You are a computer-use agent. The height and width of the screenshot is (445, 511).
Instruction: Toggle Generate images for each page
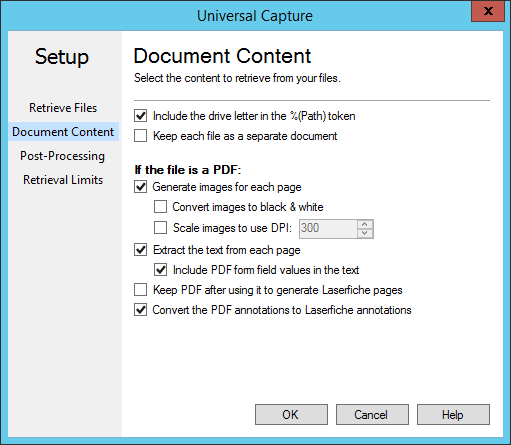(x=141, y=187)
